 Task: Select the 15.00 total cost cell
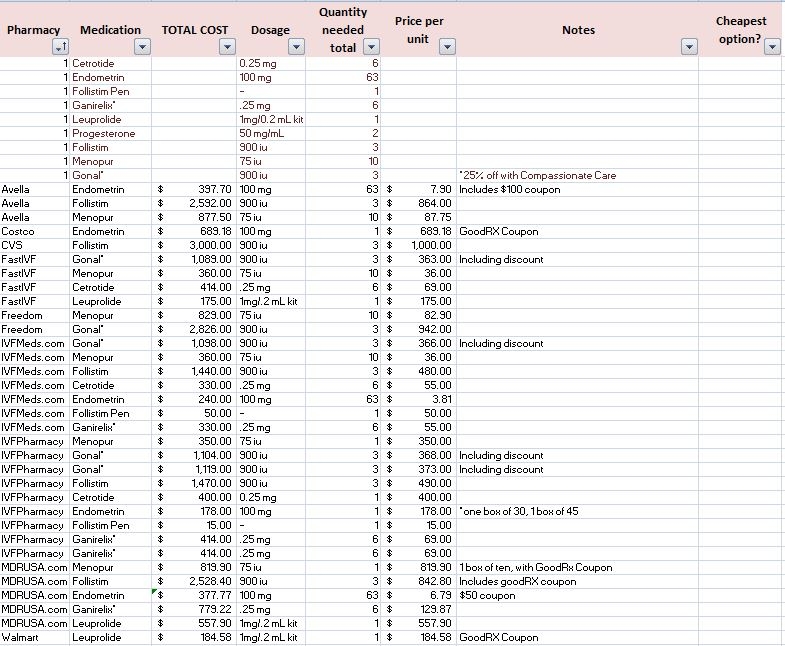click(194, 526)
